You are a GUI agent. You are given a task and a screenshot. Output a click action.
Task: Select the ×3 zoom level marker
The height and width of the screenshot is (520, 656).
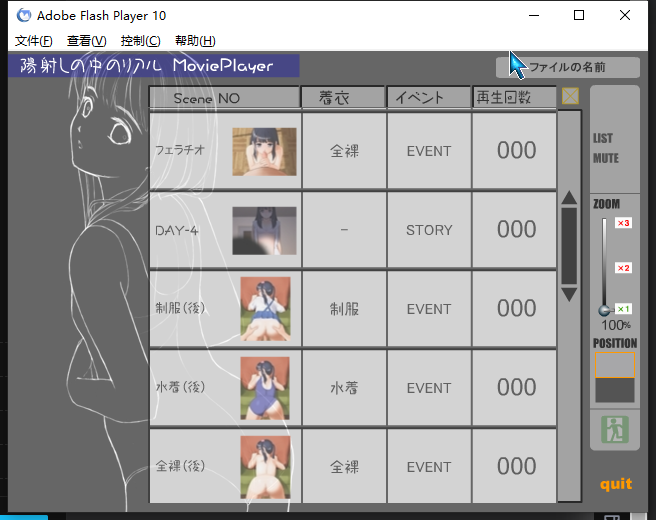(623, 223)
